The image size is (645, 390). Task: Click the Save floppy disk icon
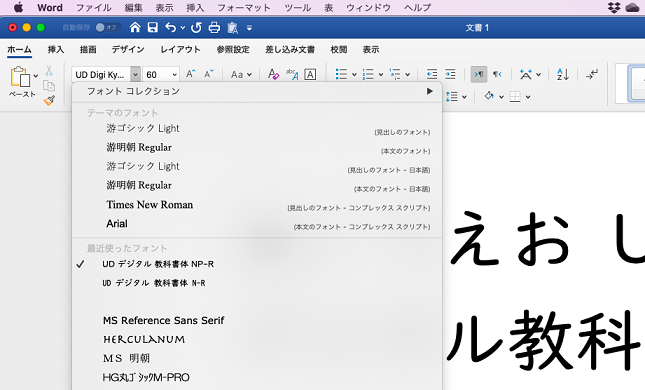[153, 28]
